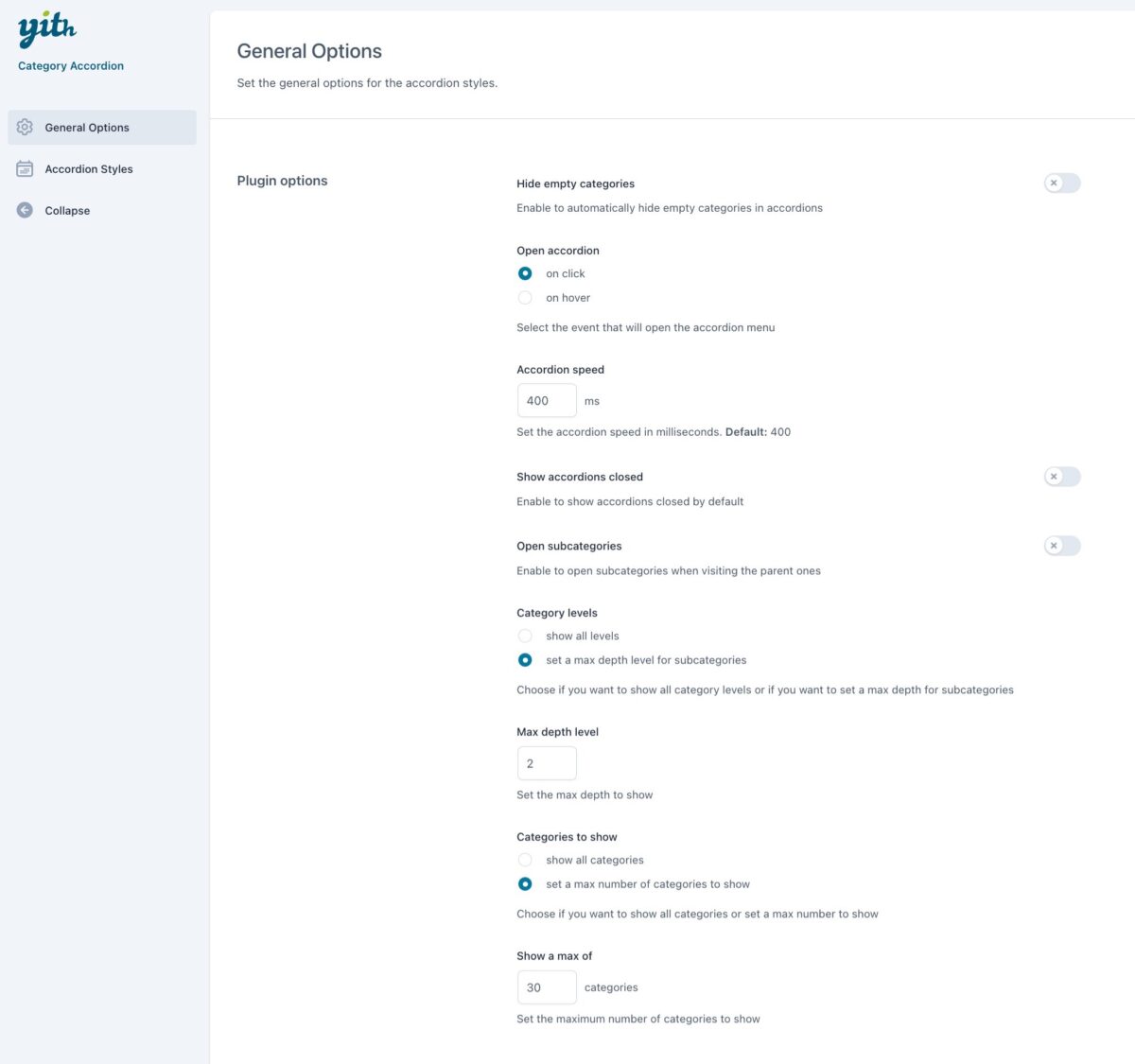This screenshot has width=1135, height=1064.
Task: Open the General Options menu item
Action: pyautogui.click(x=87, y=128)
